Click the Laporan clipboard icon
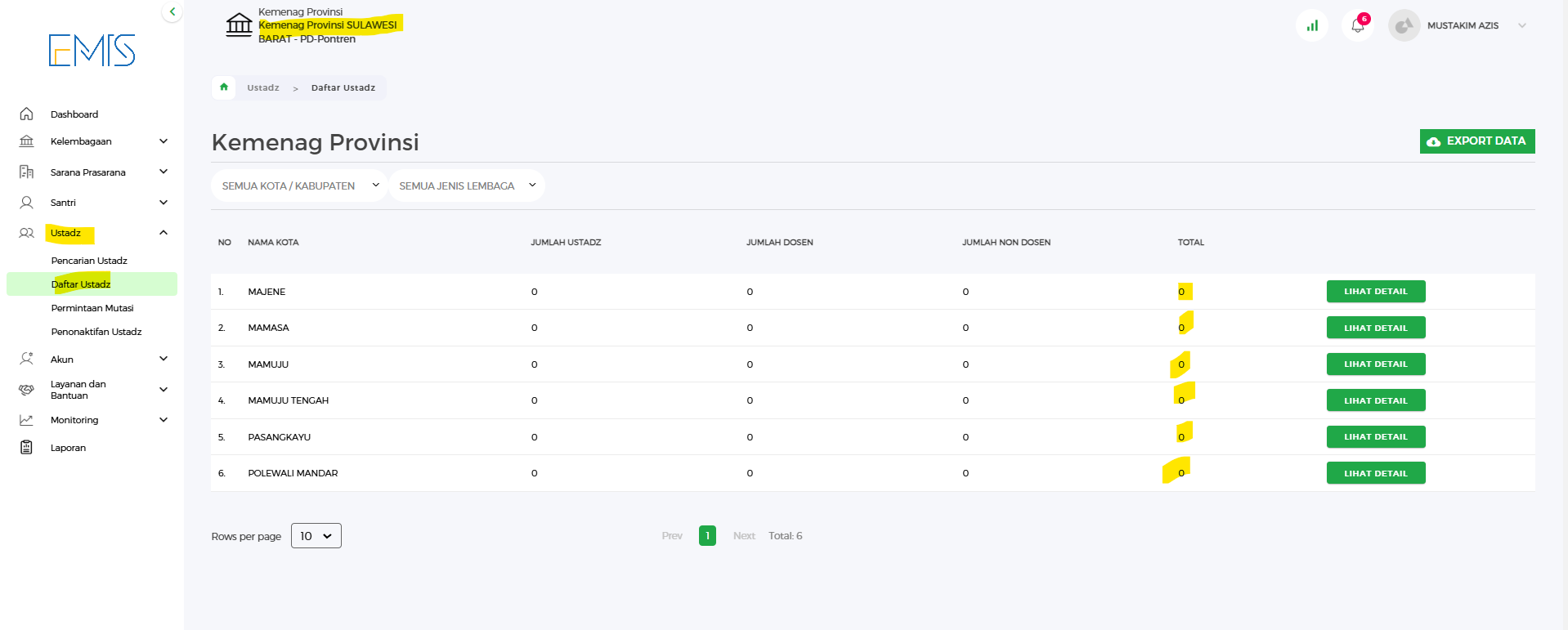 [26, 448]
